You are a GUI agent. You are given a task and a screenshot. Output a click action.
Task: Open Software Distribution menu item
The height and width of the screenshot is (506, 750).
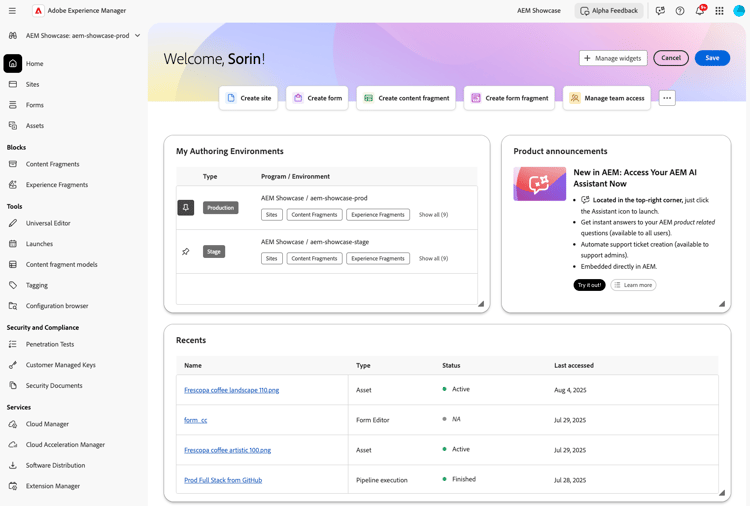tap(55, 465)
